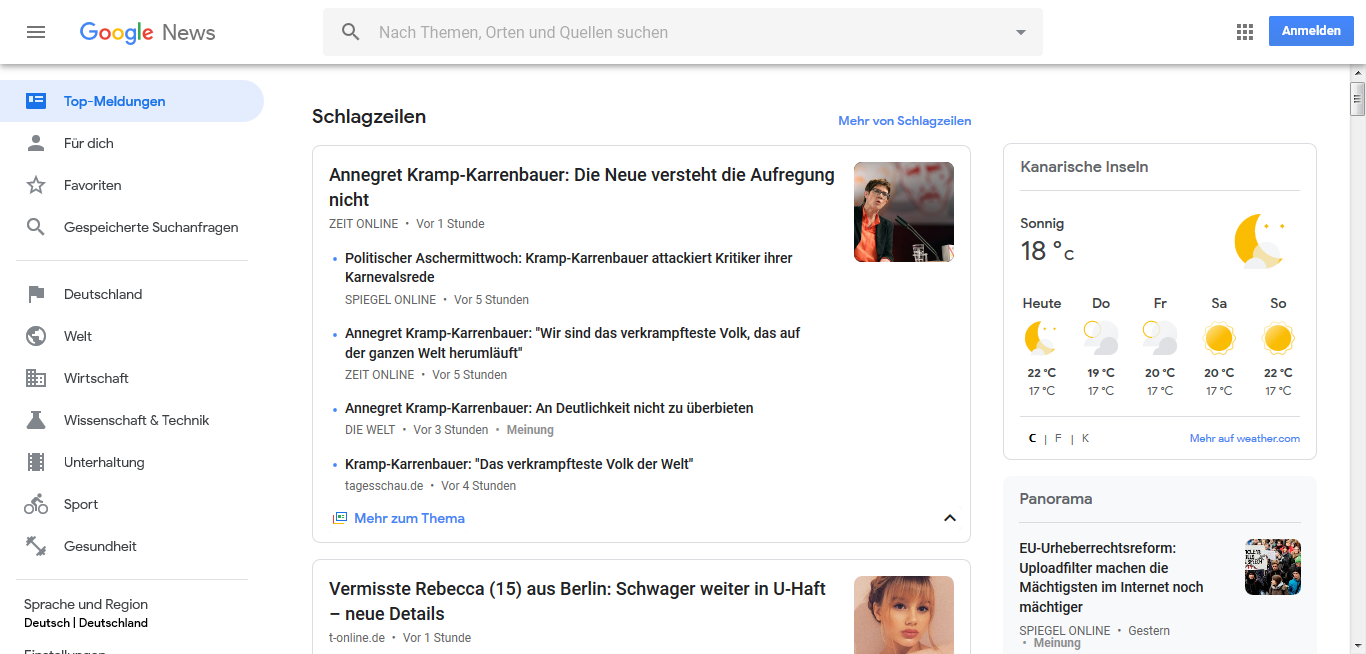Viewport: 1366px width, 654px height.
Task: Click the Top-Meldungen sidebar icon
Action: pyautogui.click(x=36, y=101)
